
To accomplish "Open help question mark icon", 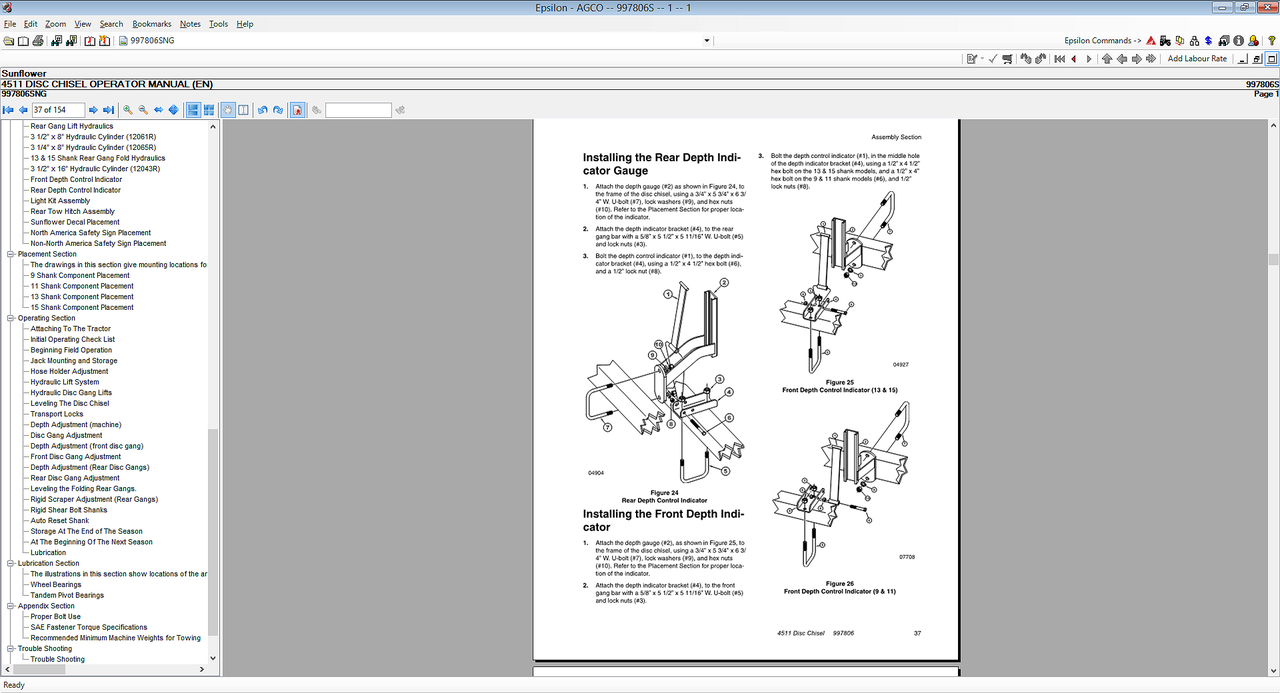I will (1271, 41).
